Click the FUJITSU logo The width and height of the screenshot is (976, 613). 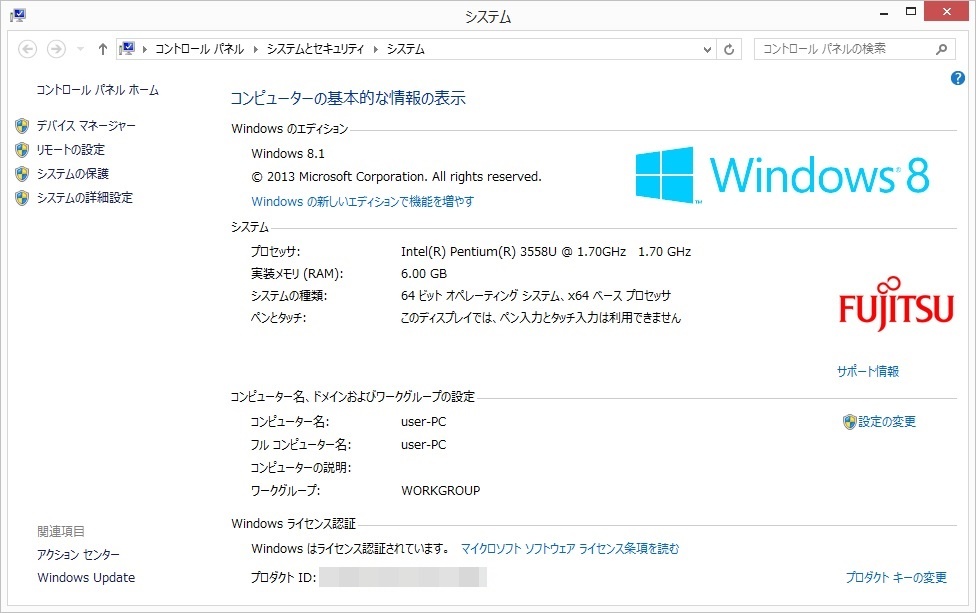[896, 304]
